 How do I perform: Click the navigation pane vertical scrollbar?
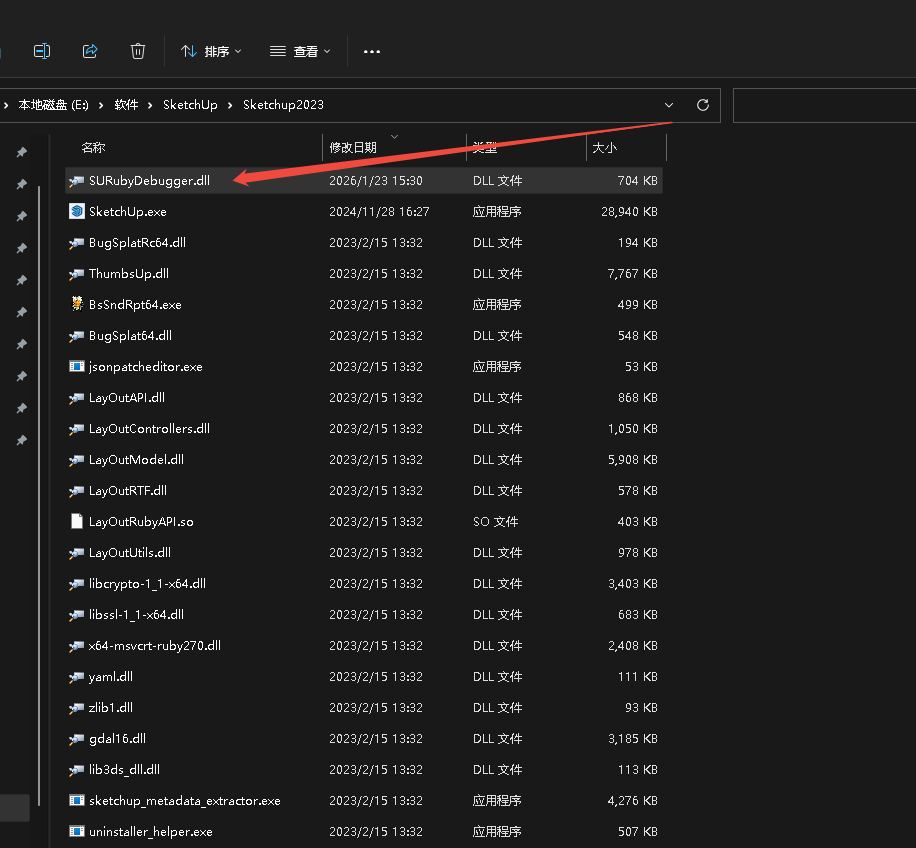coord(39,495)
